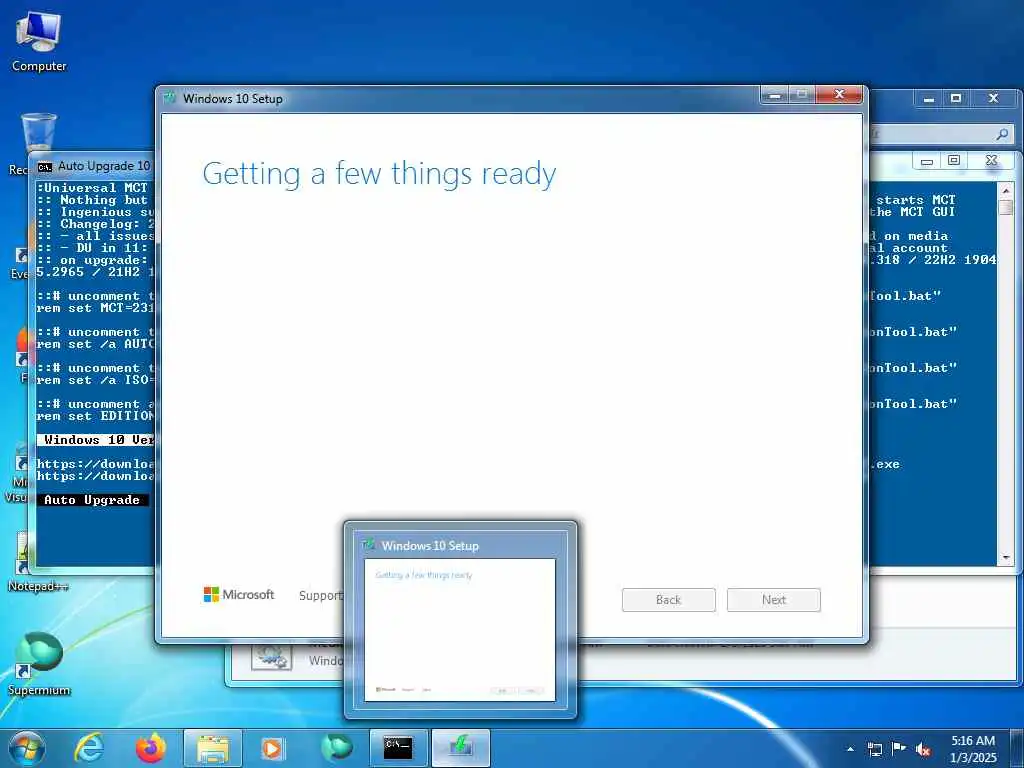Close the Windows 10 Setup window

839,95
